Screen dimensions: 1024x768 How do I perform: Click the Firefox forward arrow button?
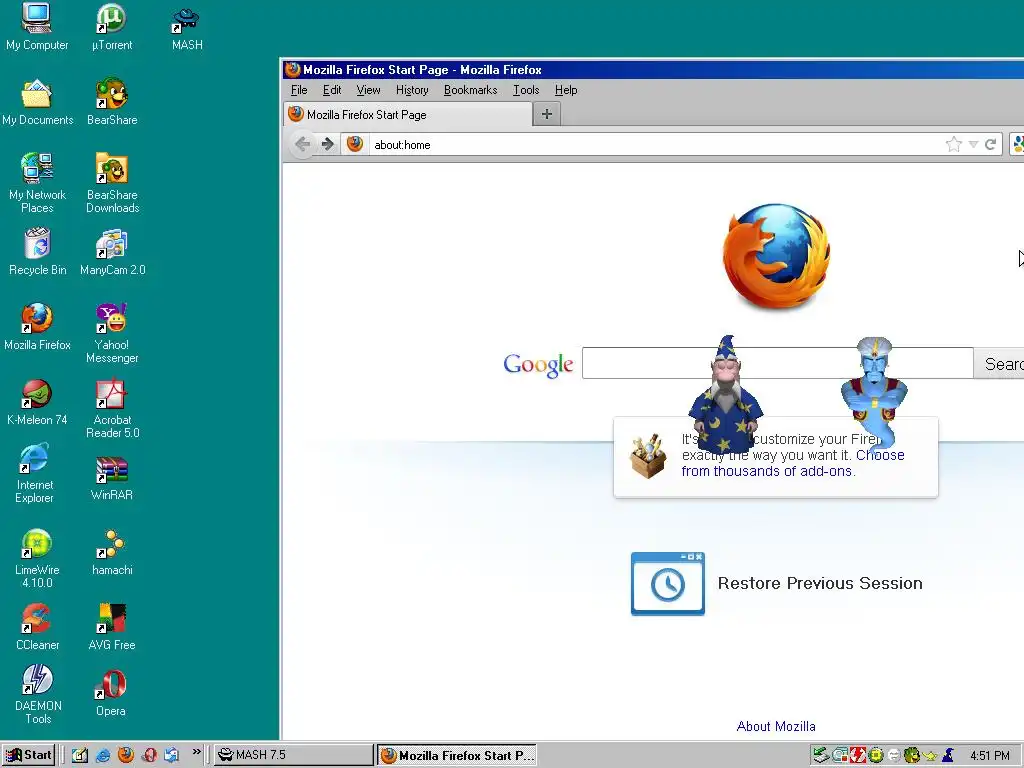[x=327, y=144]
